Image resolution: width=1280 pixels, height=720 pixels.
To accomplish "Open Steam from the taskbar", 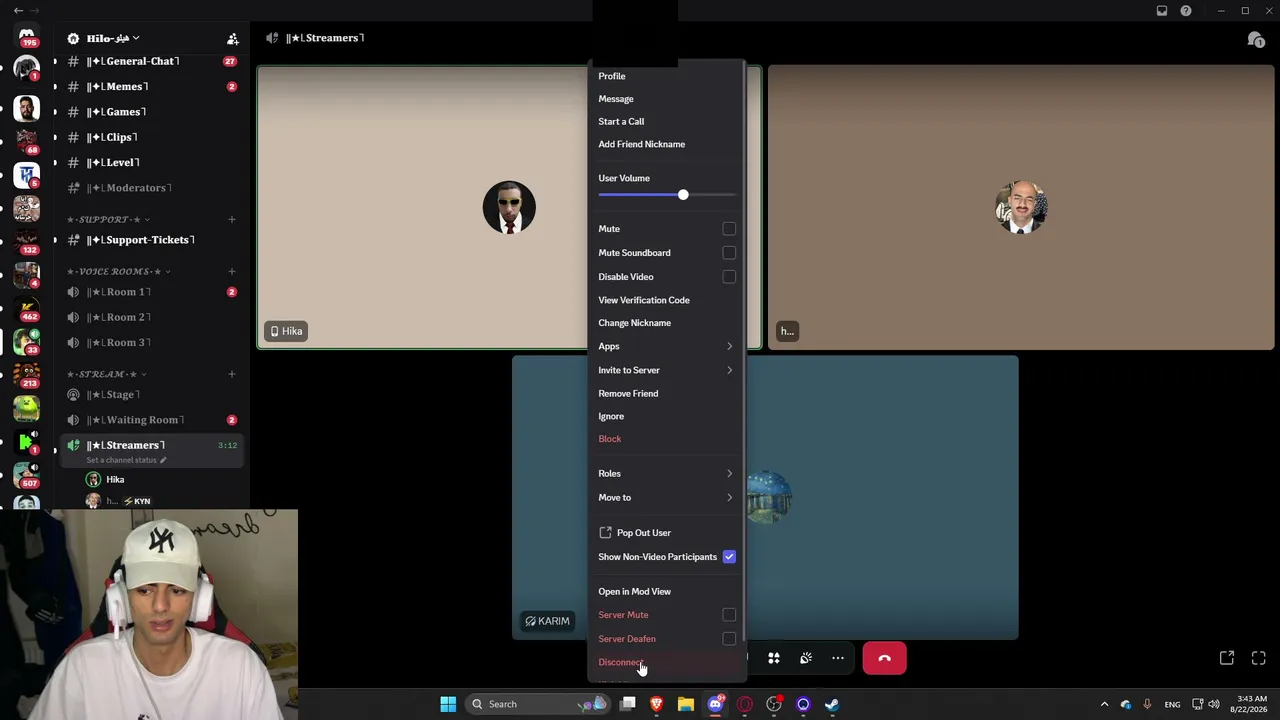I will tap(832, 704).
